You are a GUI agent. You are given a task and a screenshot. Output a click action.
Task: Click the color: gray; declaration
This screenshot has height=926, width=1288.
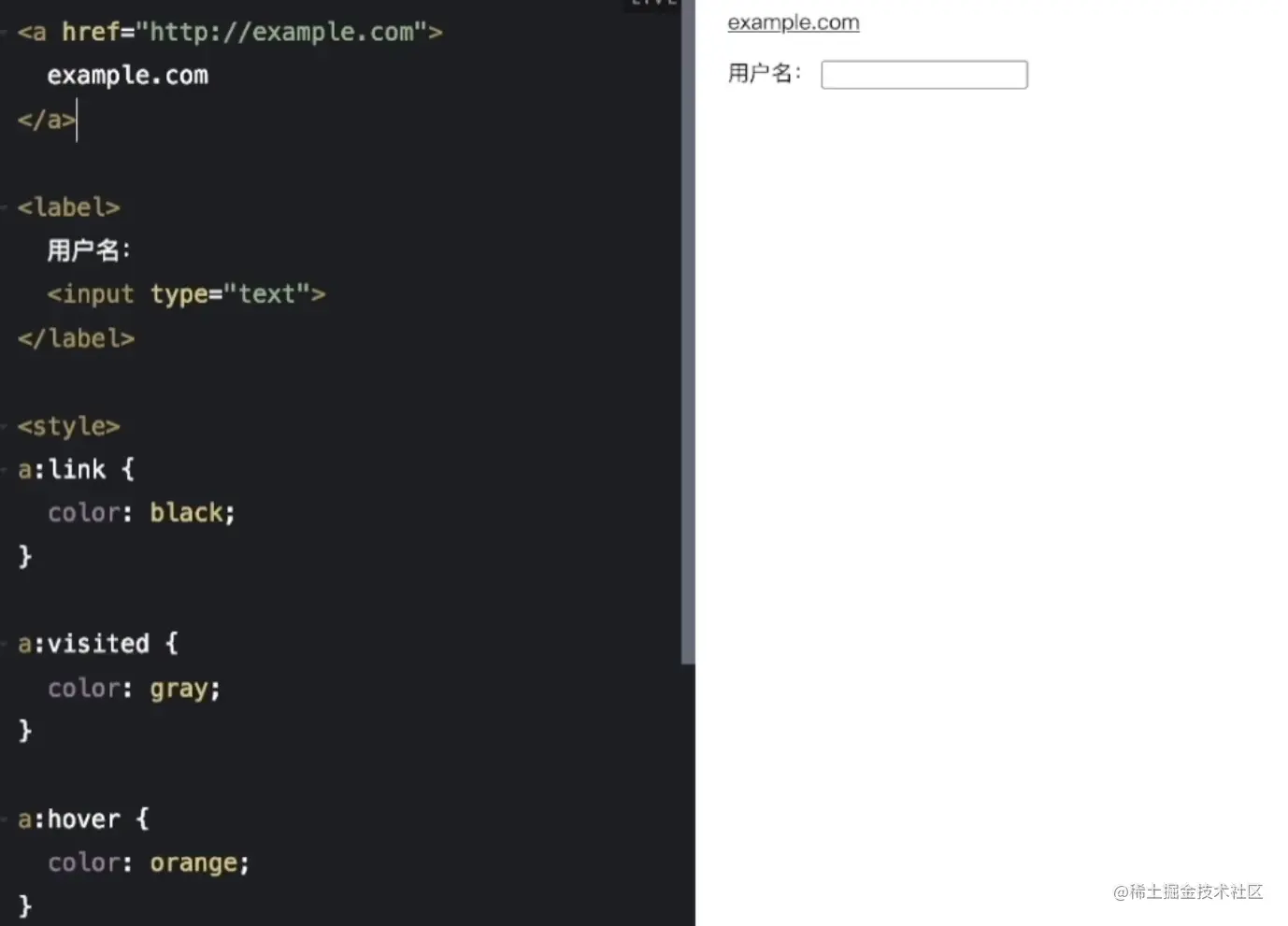(x=134, y=689)
